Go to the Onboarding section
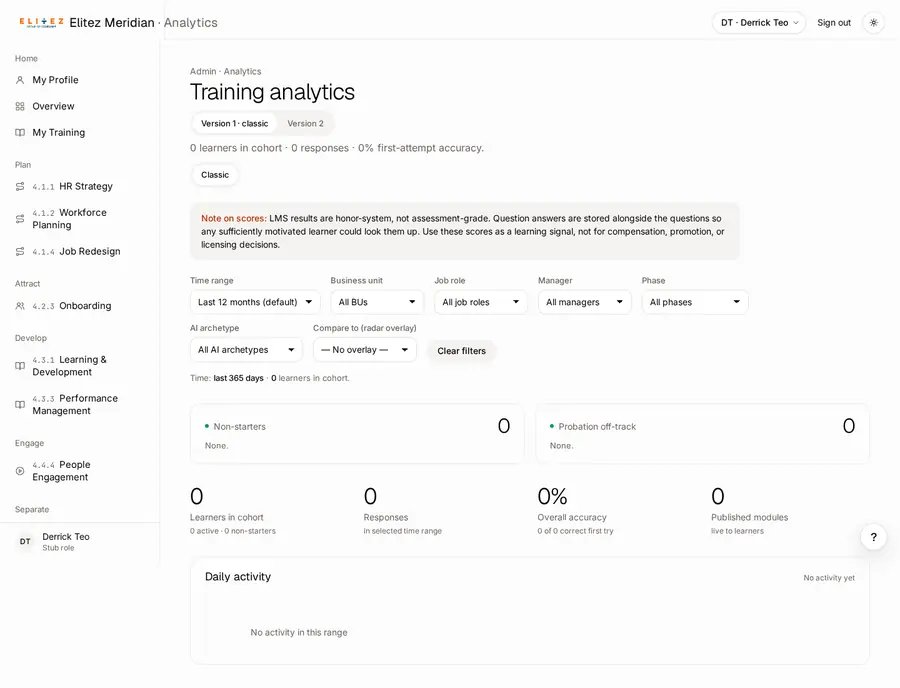Screen dimensions: 900x688 (80, 306)
